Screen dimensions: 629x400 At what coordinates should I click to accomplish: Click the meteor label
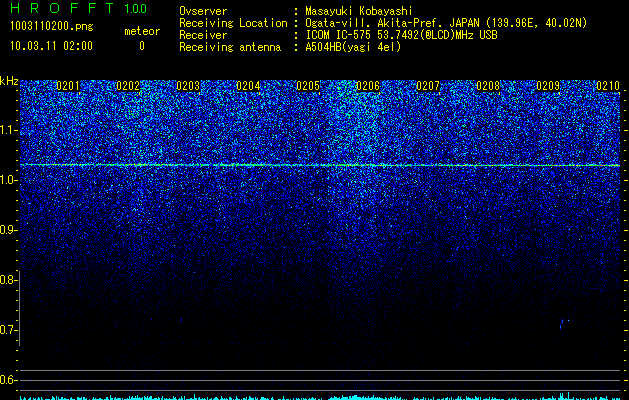point(142,31)
